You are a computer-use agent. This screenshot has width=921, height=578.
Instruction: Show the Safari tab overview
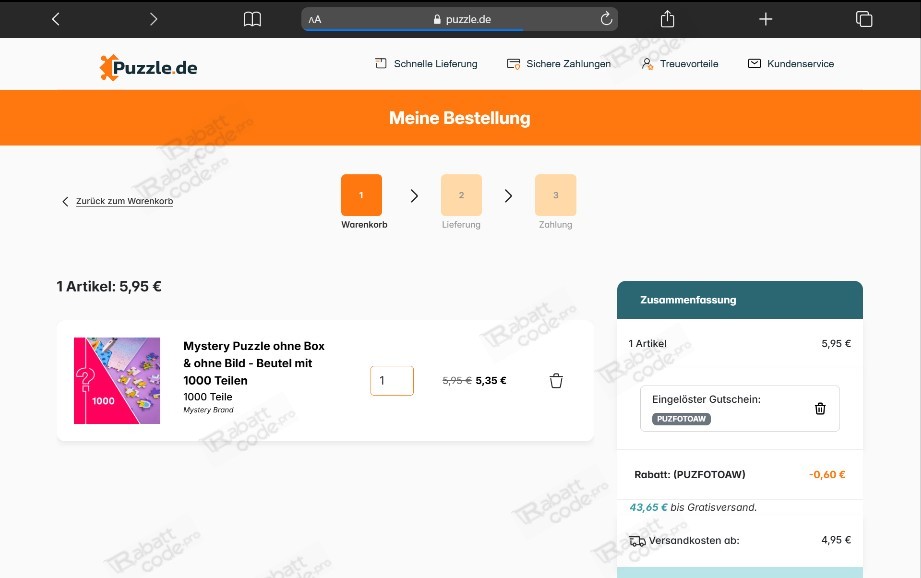point(864,19)
